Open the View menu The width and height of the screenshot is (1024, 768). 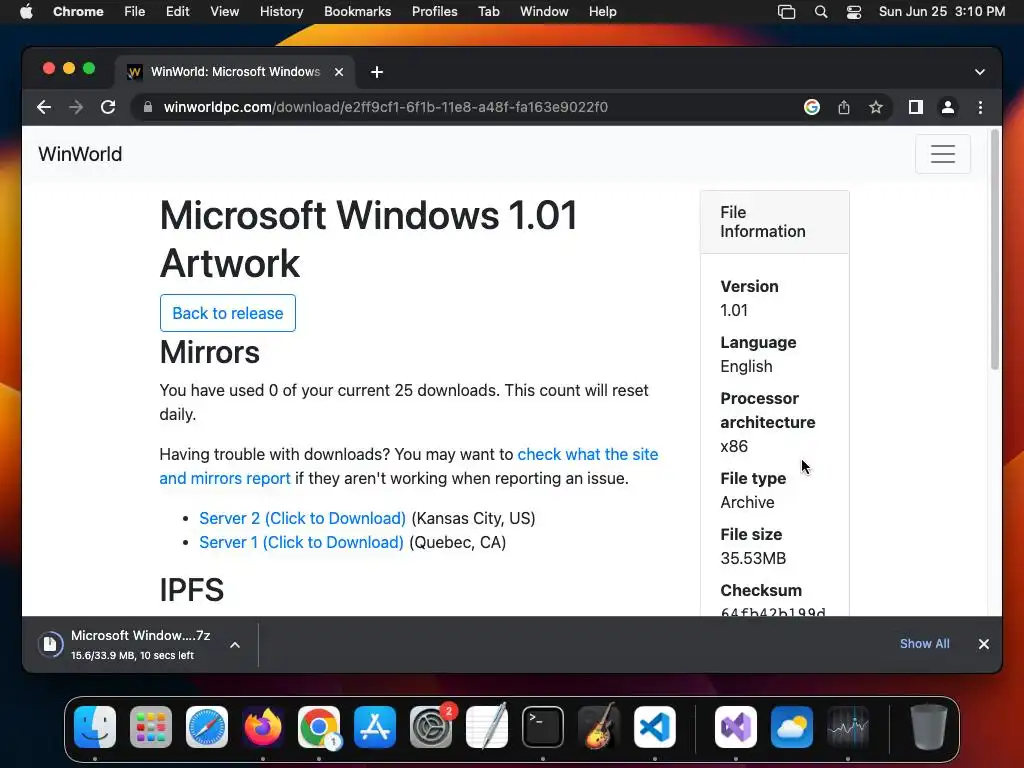tap(224, 12)
